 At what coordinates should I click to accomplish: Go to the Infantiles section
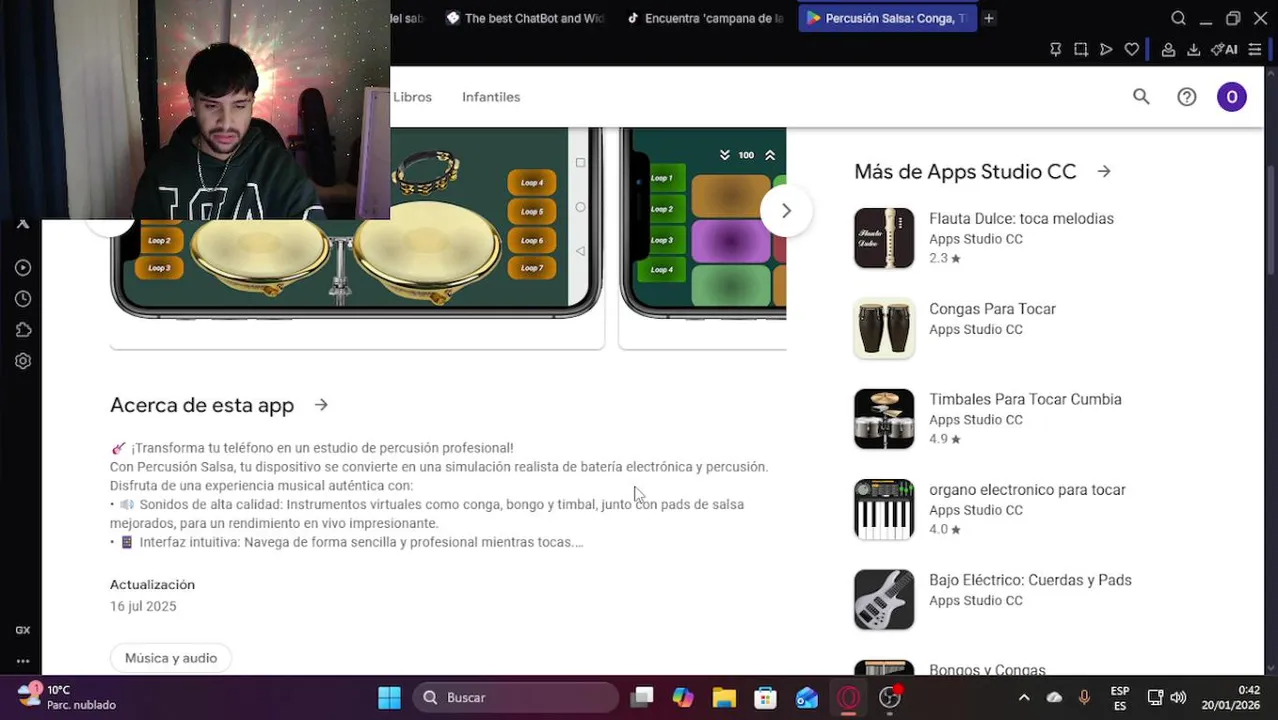pyautogui.click(x=491, y=97)
